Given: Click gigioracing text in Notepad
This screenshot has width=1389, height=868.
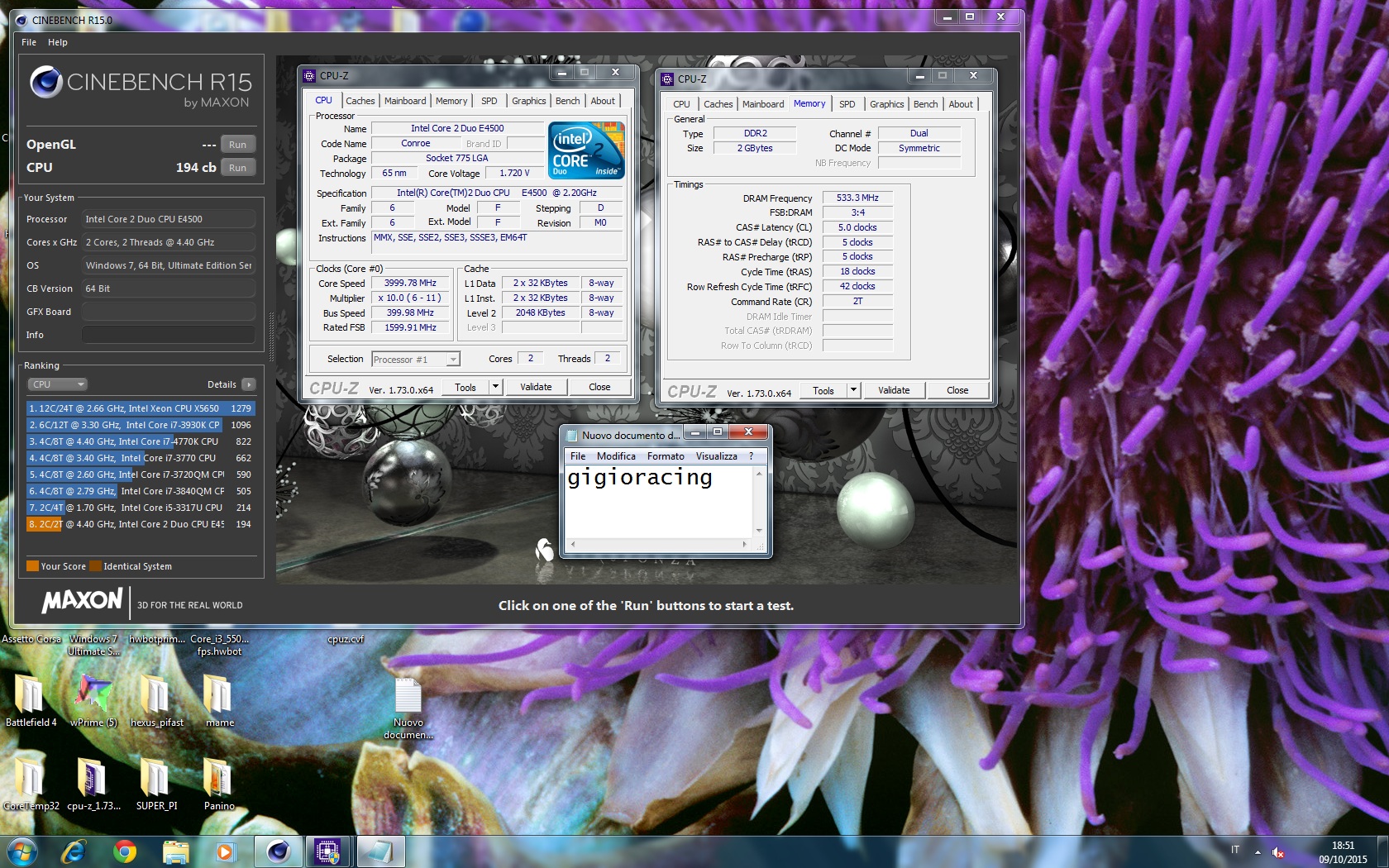Looking at the screenshot, I should click(639, 478).
